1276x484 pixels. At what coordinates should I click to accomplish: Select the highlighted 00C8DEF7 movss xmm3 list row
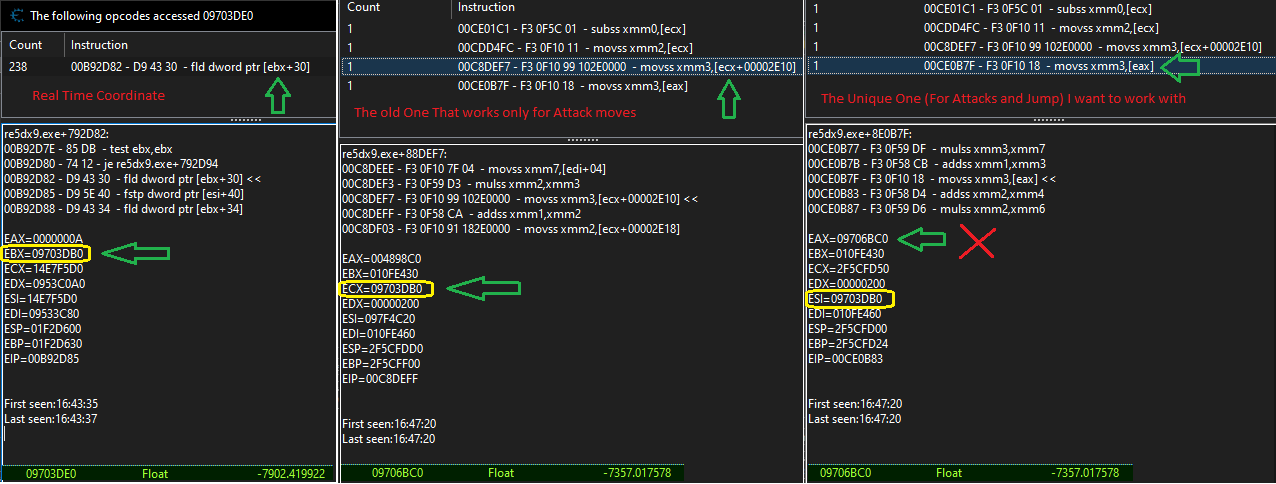571,66
